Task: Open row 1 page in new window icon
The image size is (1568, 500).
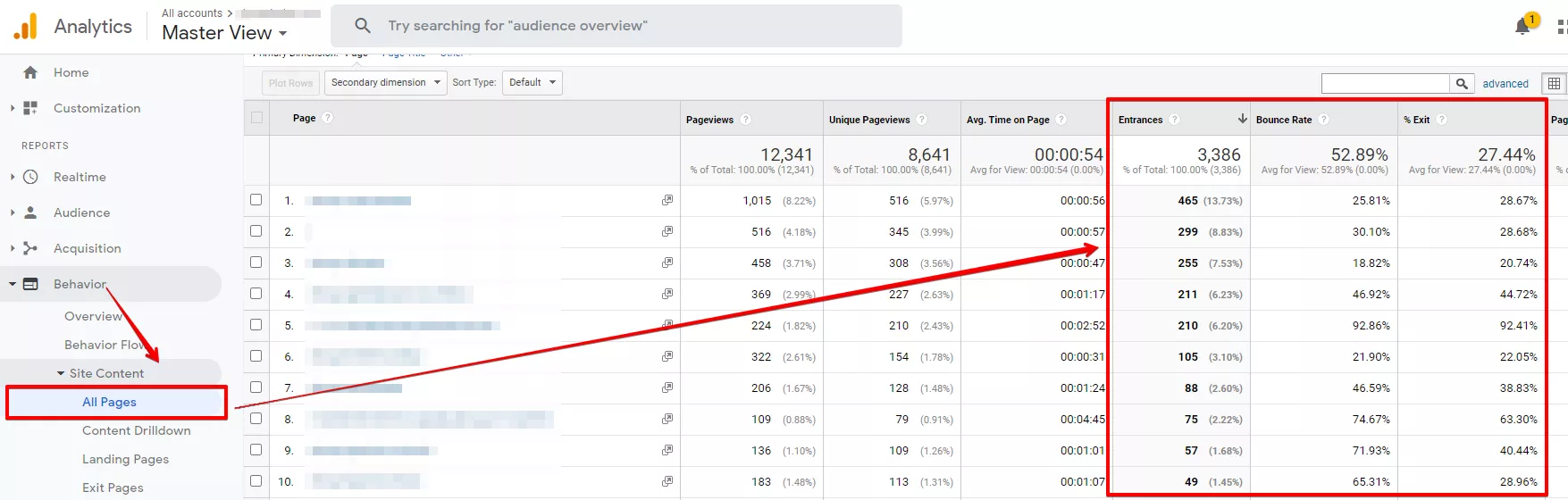Action: coord(667,200)
